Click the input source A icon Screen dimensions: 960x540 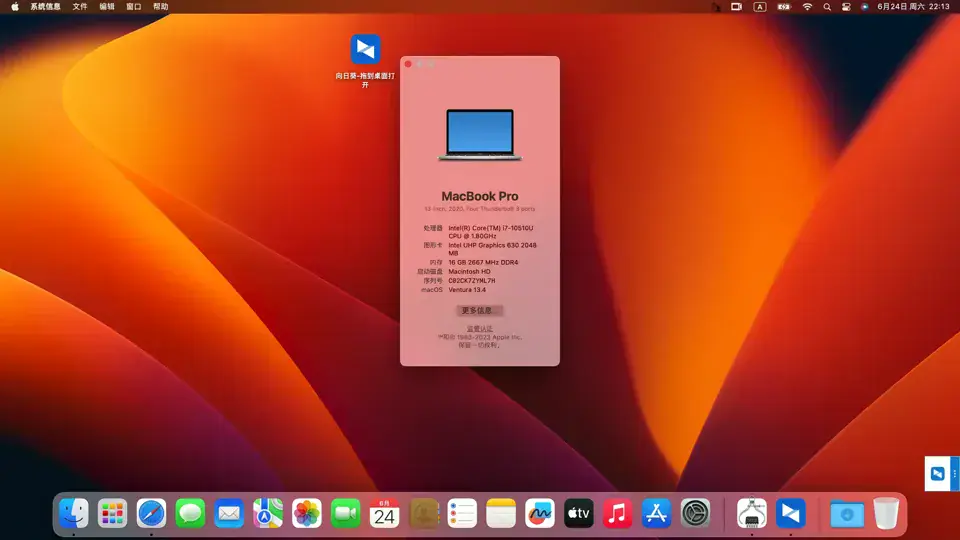point(760,7)
